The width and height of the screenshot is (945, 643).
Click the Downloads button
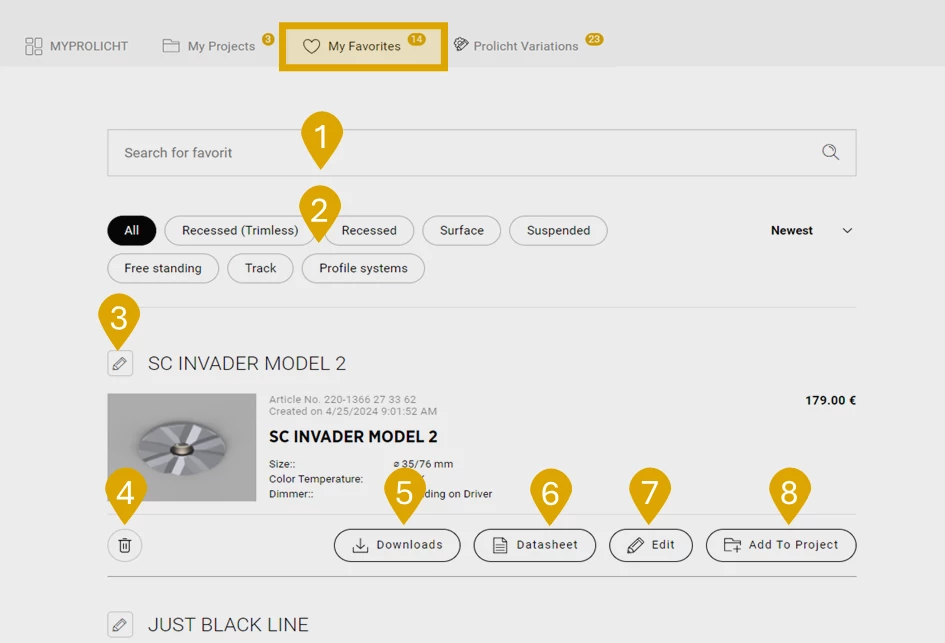pyautogui.click(x=397, y=545)
